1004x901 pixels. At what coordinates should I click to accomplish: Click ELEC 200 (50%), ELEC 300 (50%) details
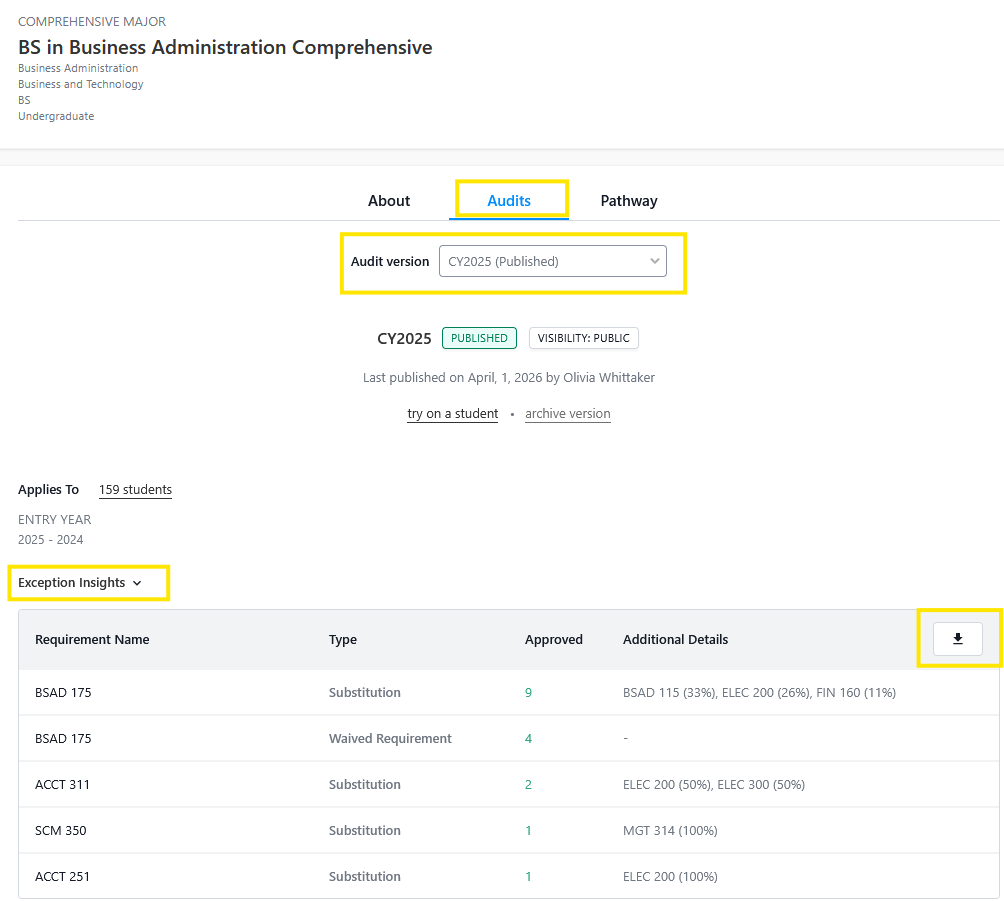tap(714, 784)
